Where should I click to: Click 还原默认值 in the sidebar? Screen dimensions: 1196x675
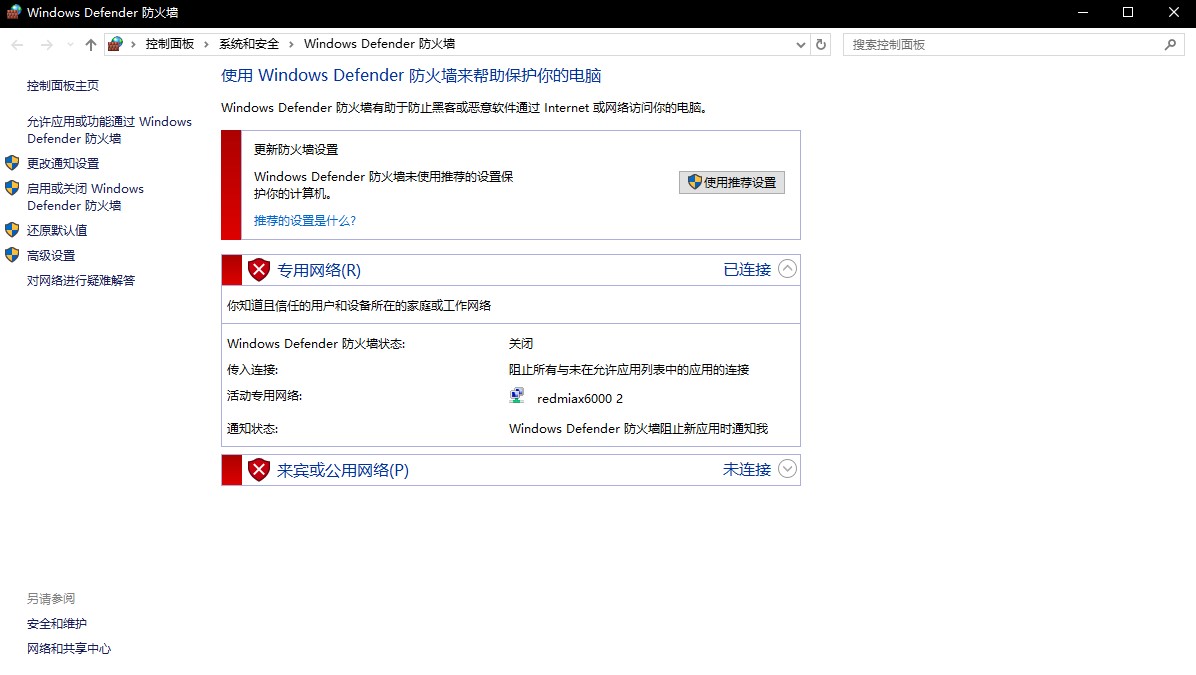(x=57, y=230)
